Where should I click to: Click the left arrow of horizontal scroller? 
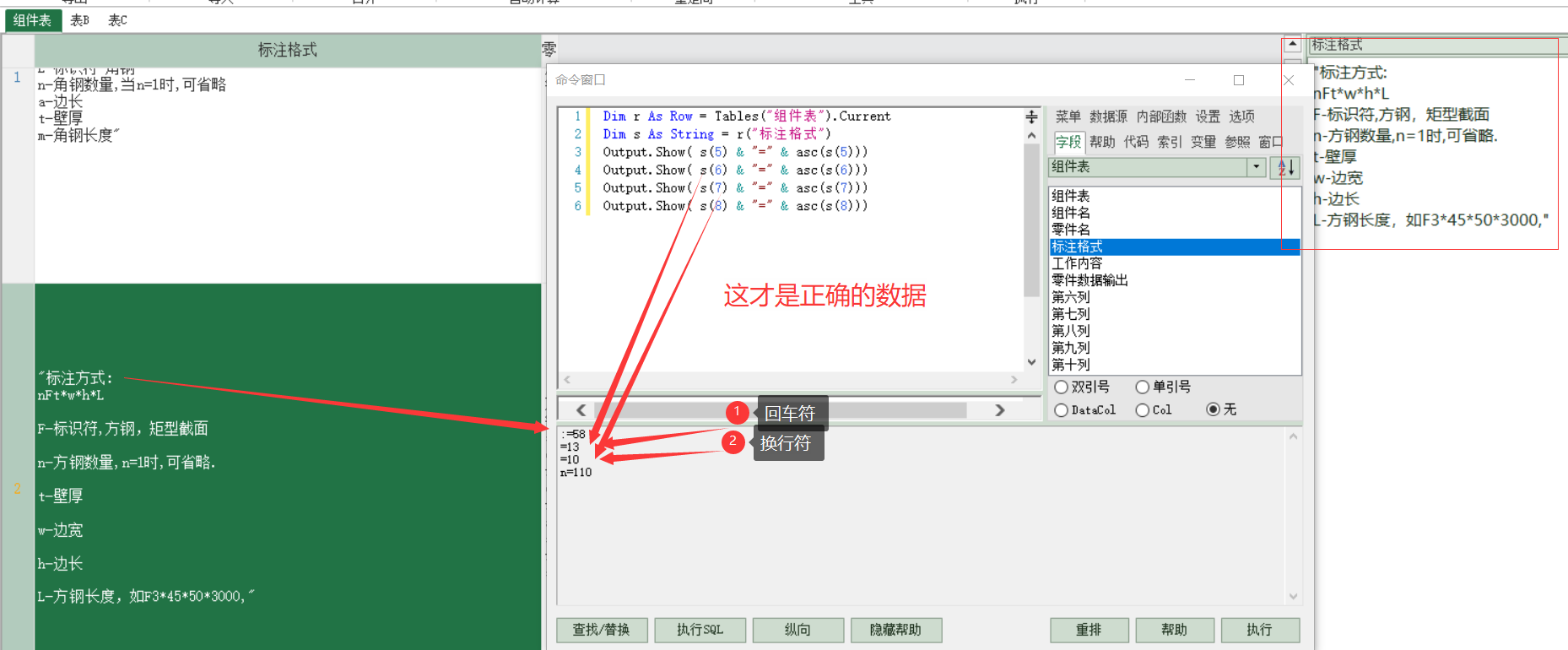[x=581, y=410]
